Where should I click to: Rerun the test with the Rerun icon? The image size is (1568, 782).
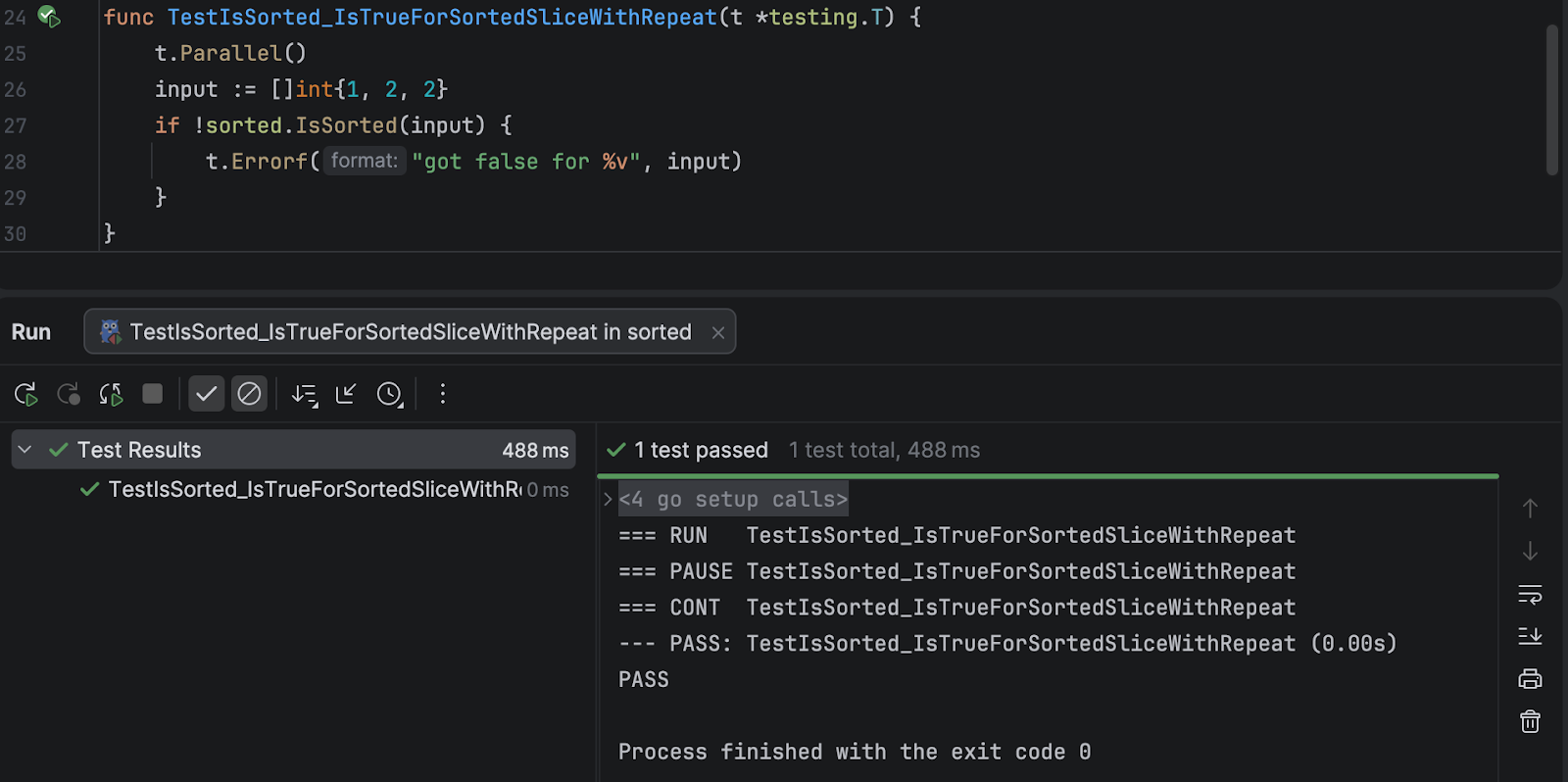pos(25,394)
